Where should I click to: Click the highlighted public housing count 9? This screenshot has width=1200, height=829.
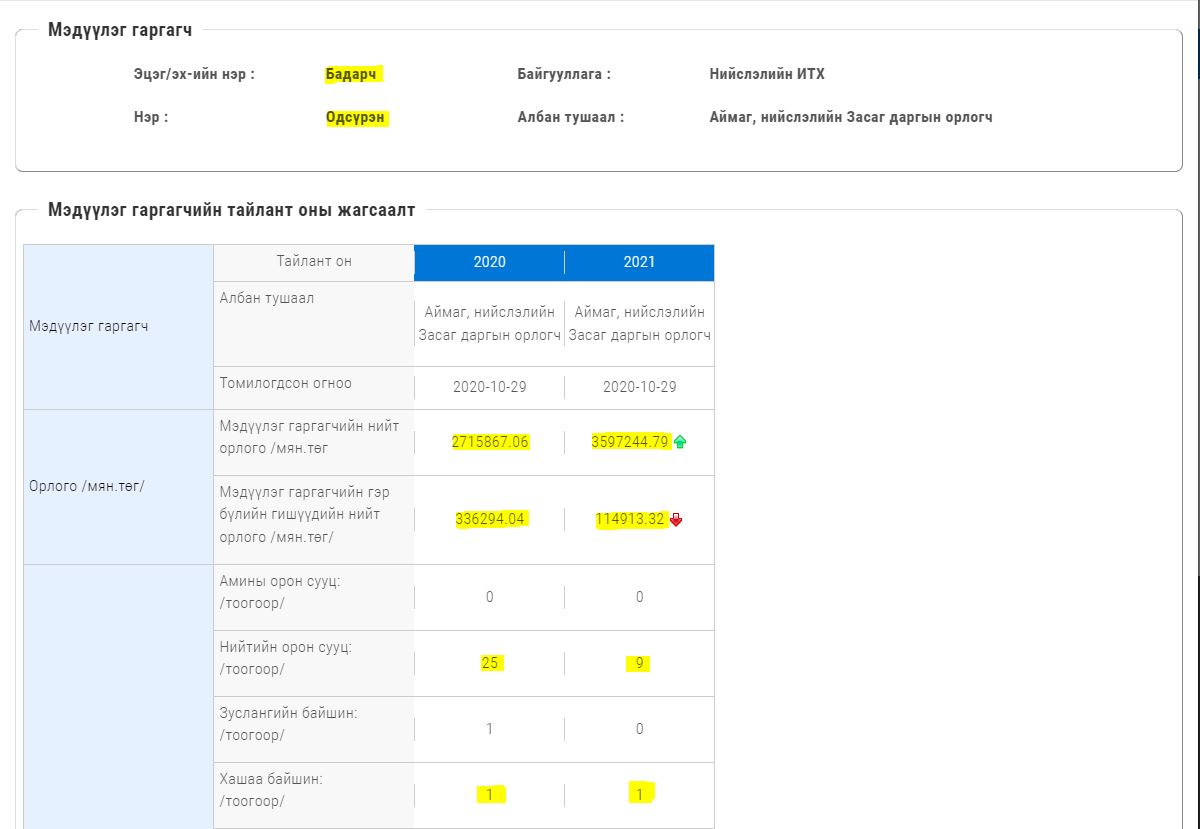pos(639,663)
